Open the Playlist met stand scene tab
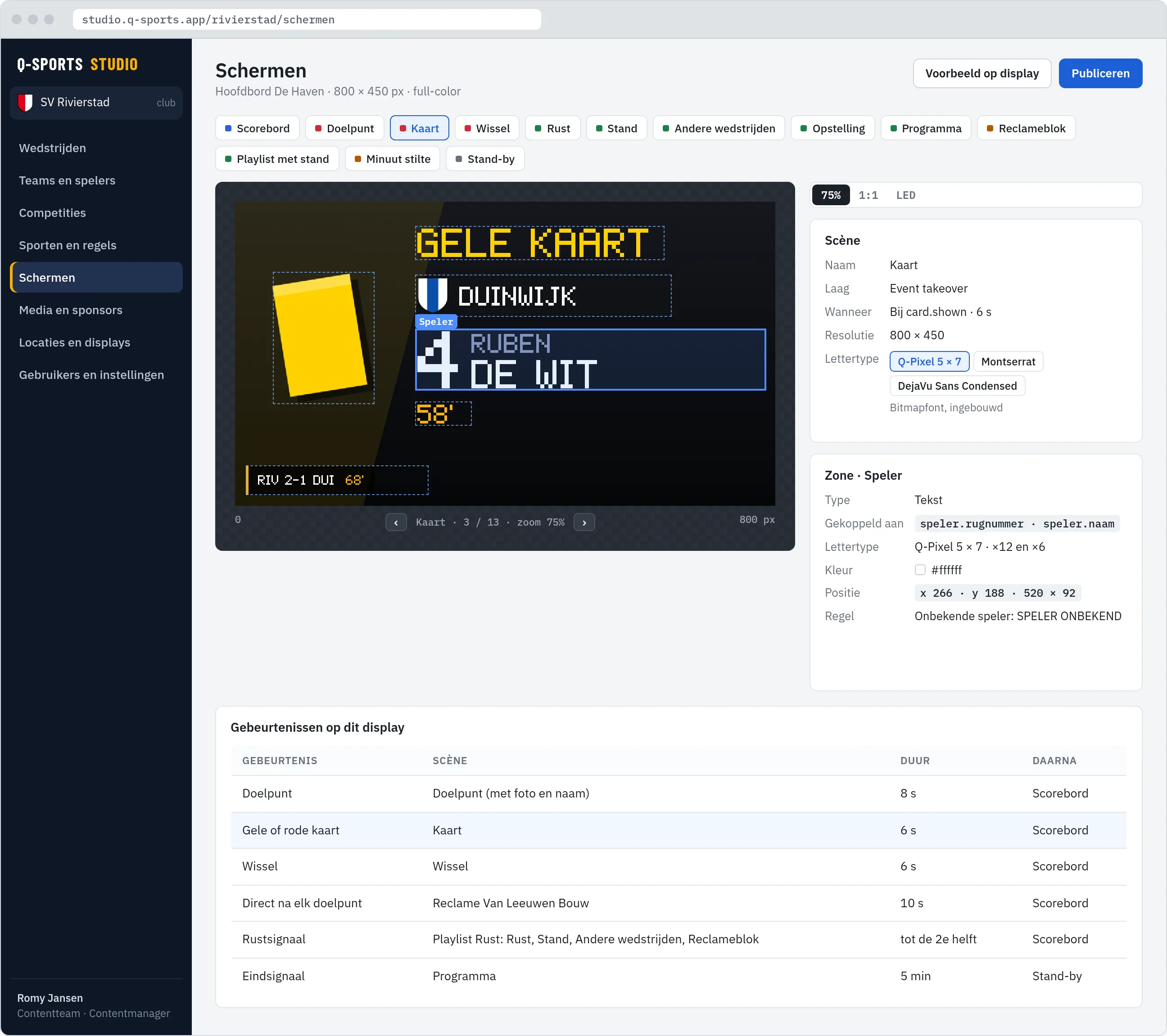1167x1036 pixels. pyautogui.click(x=277, y=159)
